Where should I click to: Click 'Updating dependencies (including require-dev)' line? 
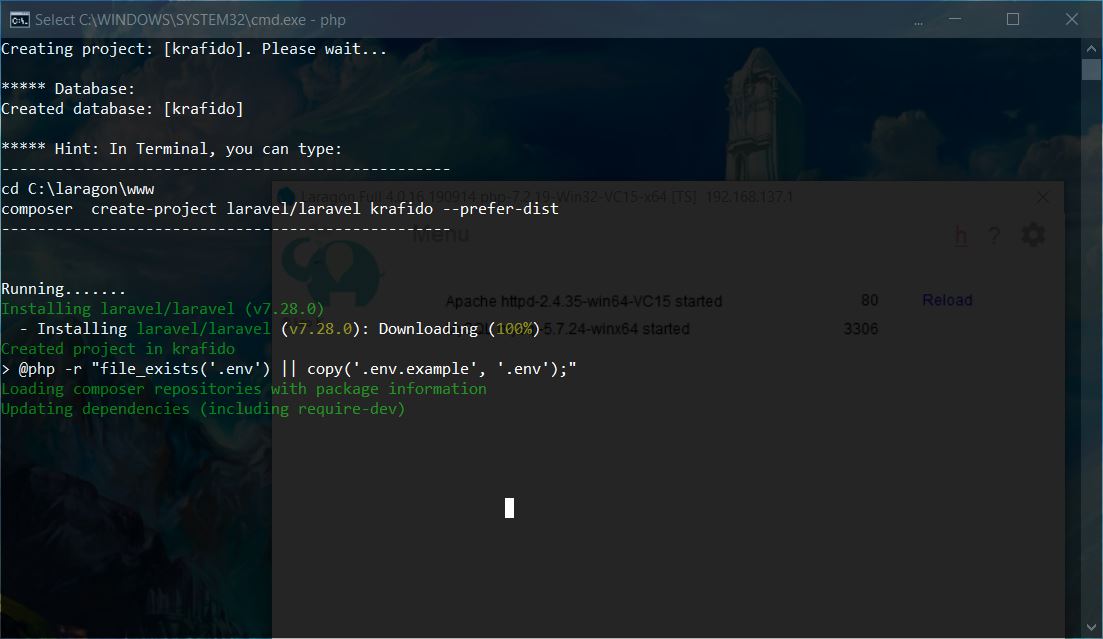[203, 409]
